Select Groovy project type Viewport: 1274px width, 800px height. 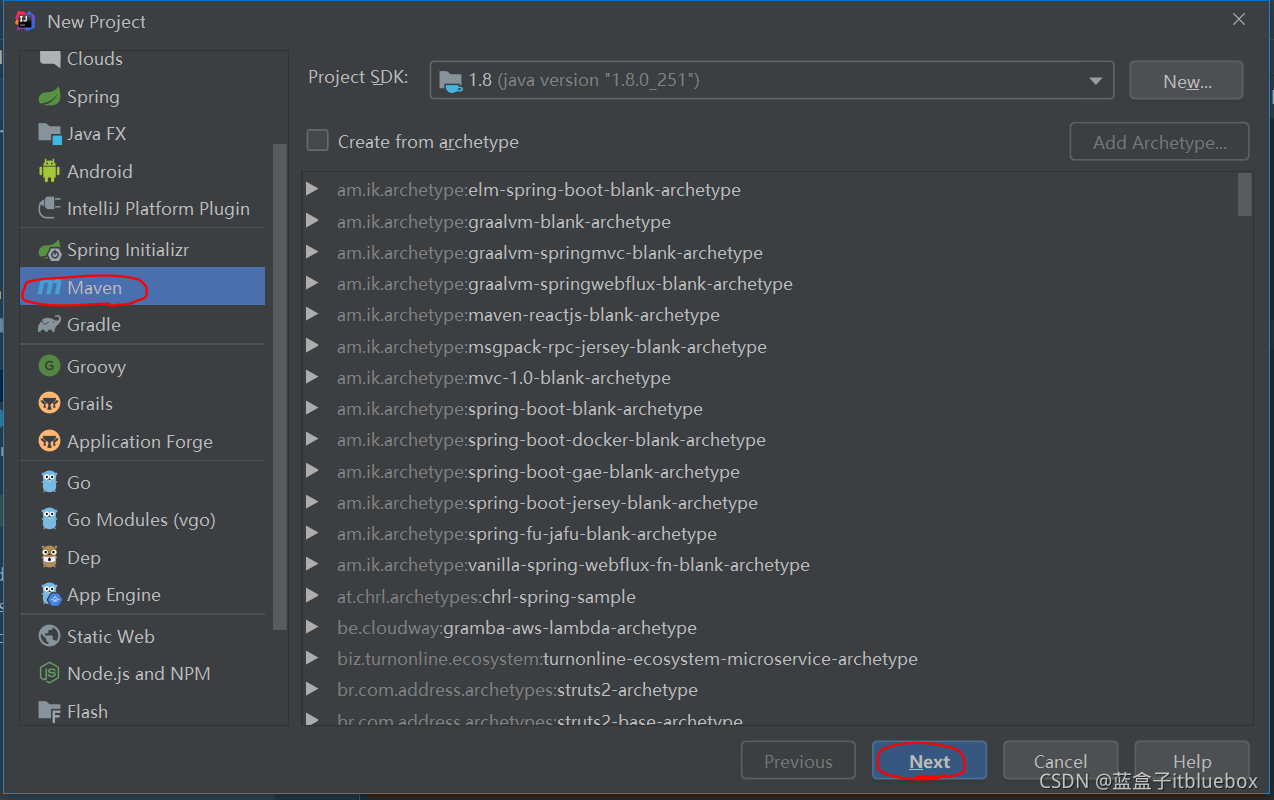pos(143,366)
